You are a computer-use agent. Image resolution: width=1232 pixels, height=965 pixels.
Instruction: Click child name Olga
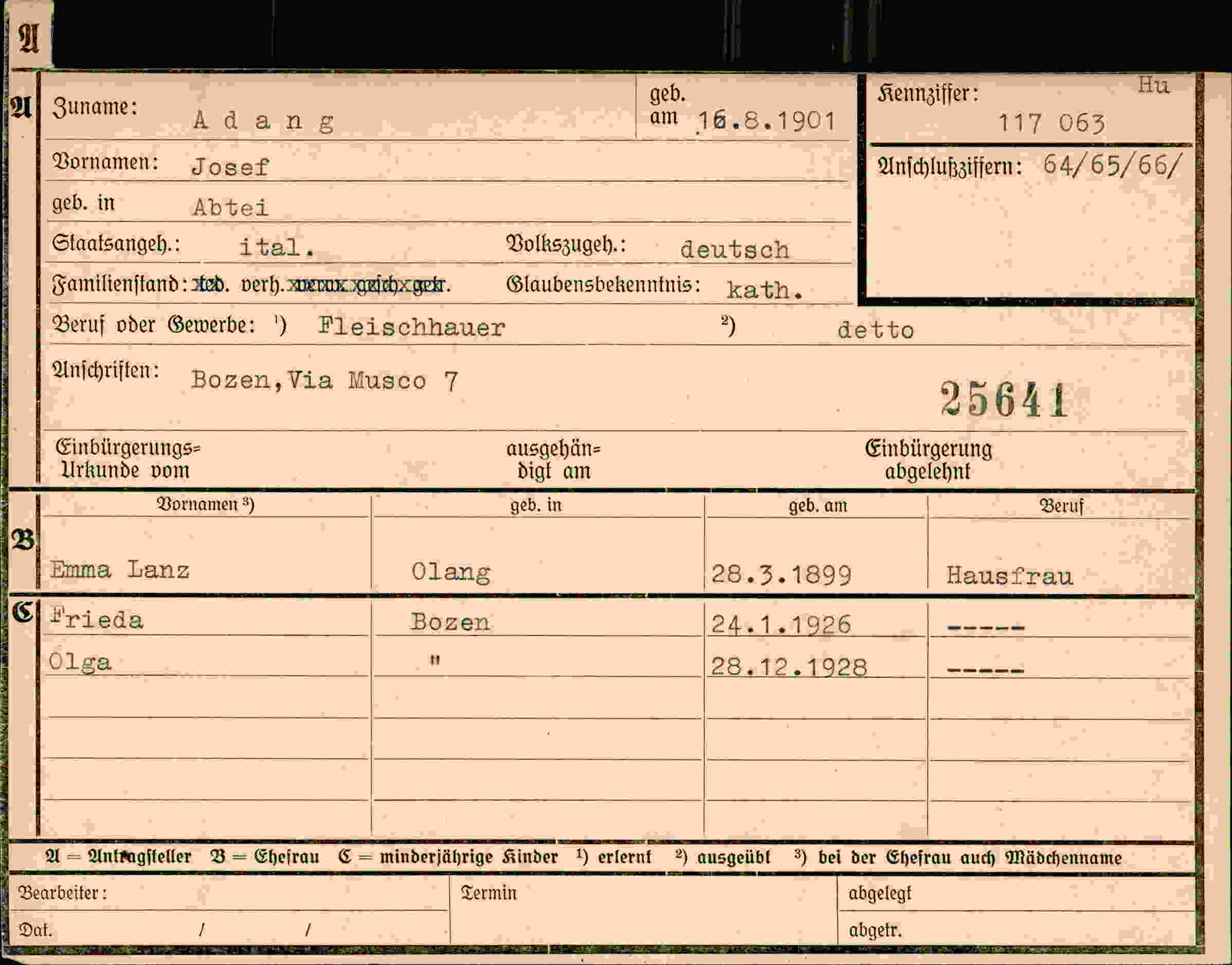click(x=80, y=662)
